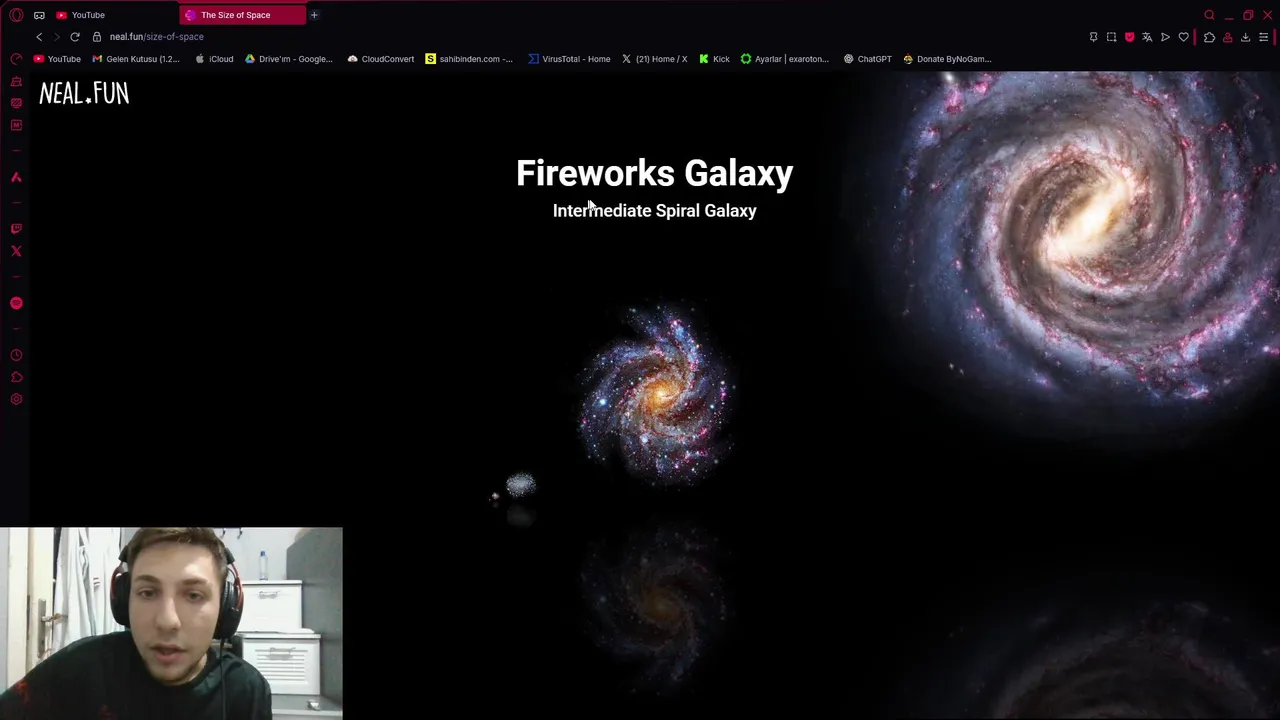The height and width of the screenshot is (720, 1280).
Task: Open Spotify player in sidebar
Action: [16, 303]
